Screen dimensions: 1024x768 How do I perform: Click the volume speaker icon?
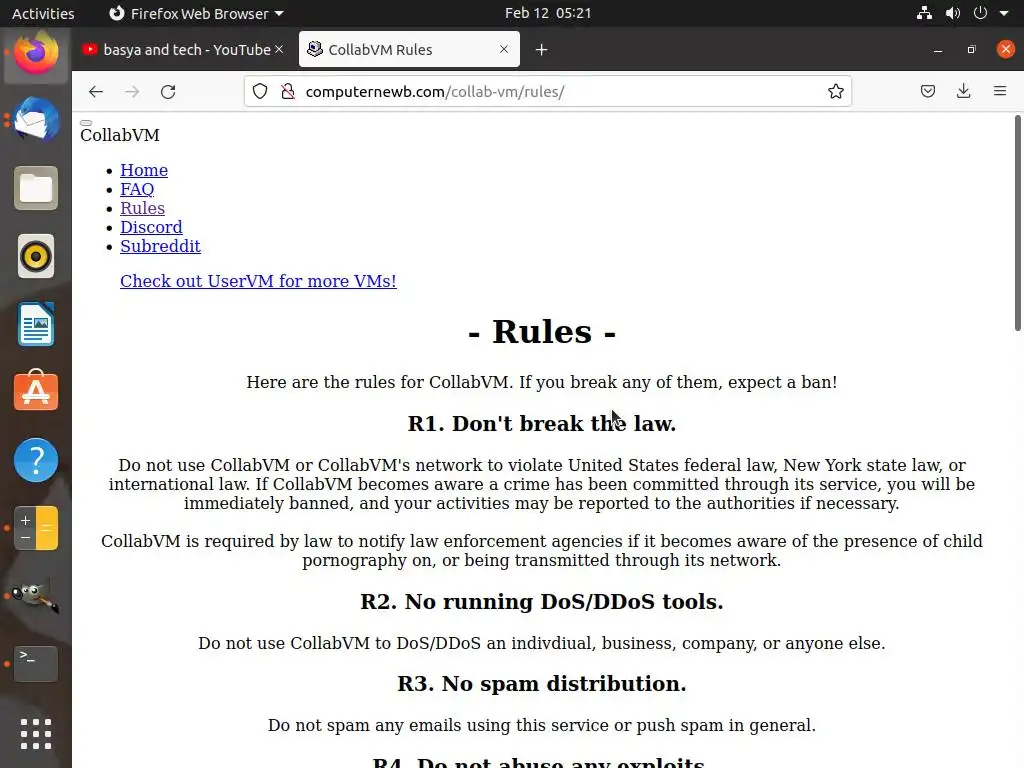click(953, 13)
